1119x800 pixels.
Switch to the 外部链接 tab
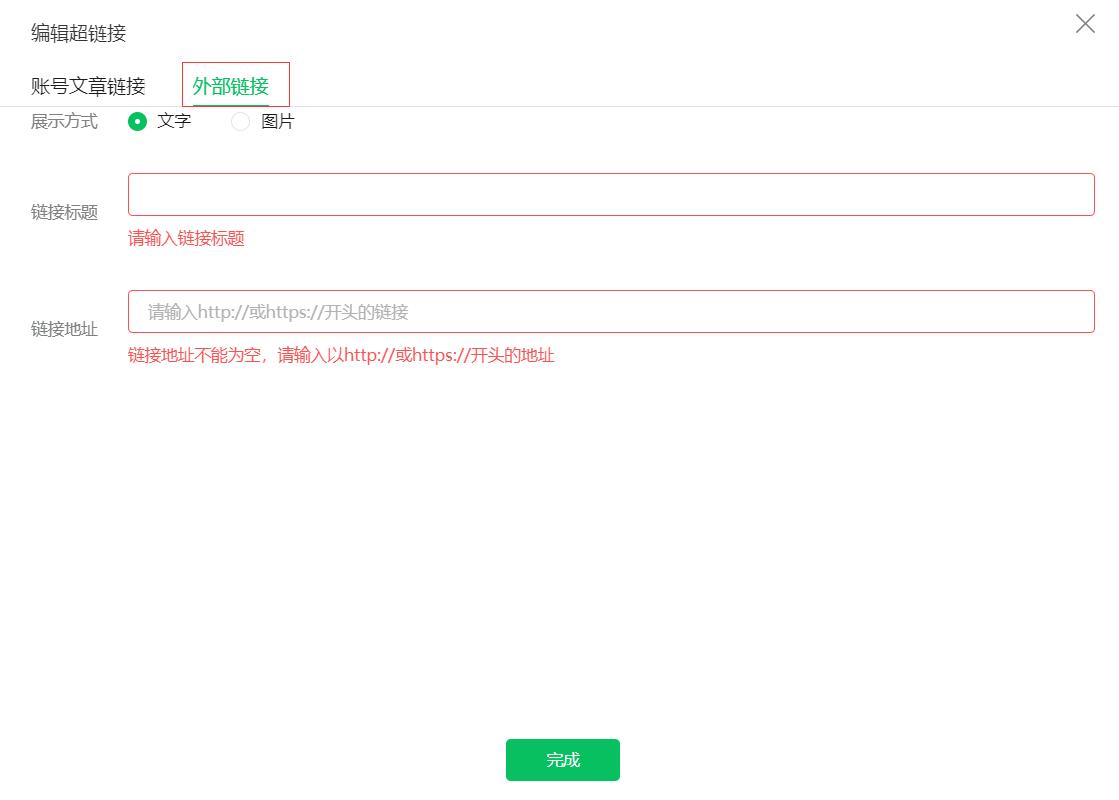pyautogui.click(x=231, y=86)
